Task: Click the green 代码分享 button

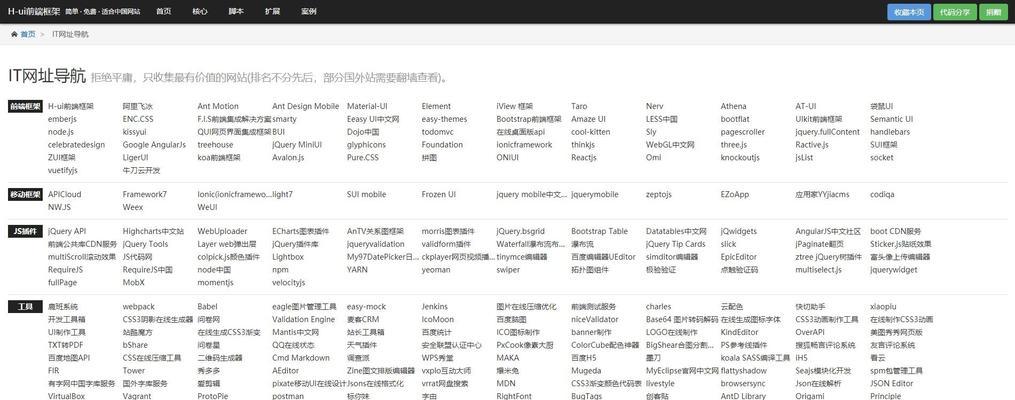Action: click(955, 12)
